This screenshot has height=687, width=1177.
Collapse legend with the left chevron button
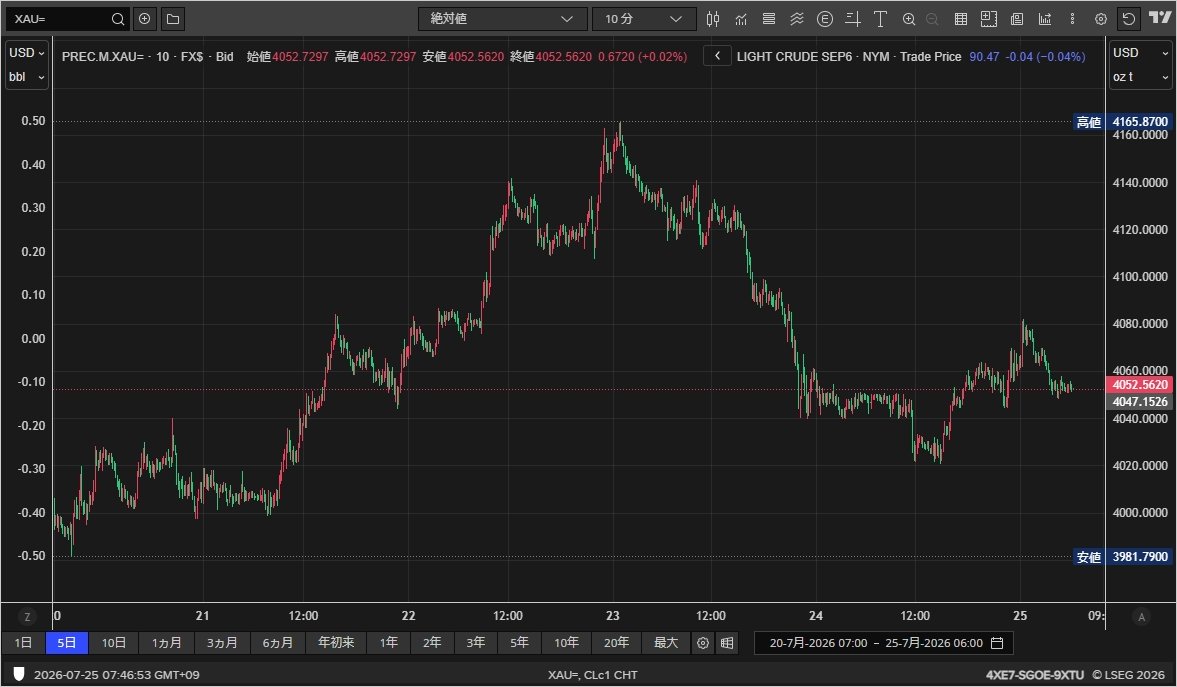[718, 56]
